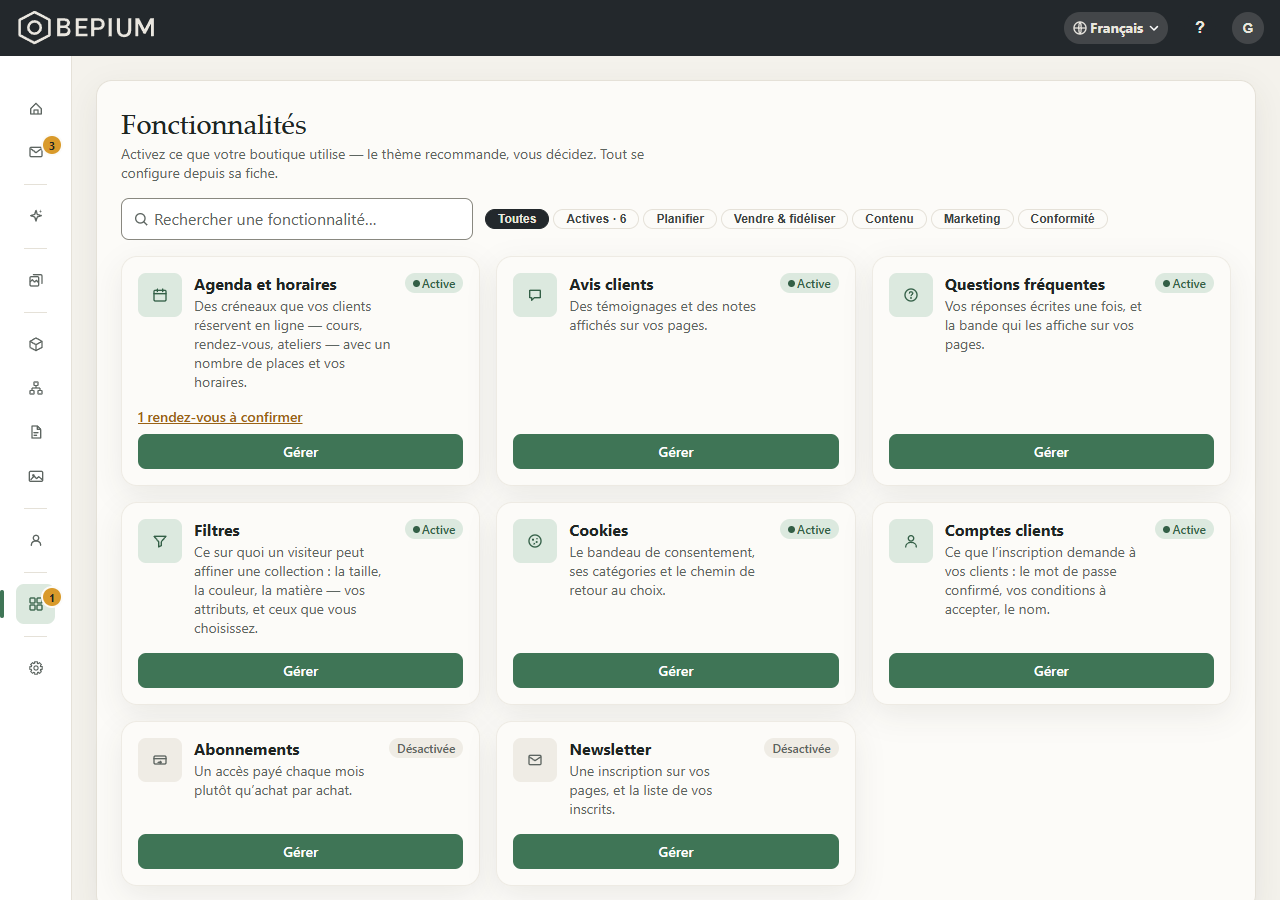Click Gérer on the Agenda et horaires card
1280x900 pixels.
click(x=300, y=452)
